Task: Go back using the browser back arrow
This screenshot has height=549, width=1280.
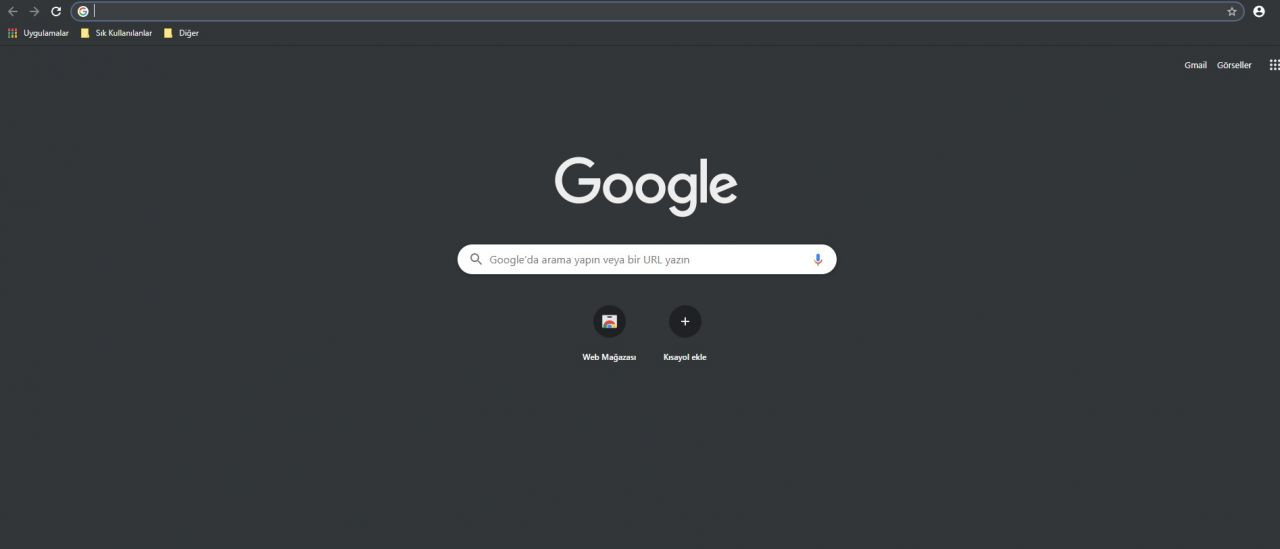Action: coord(13,11)
